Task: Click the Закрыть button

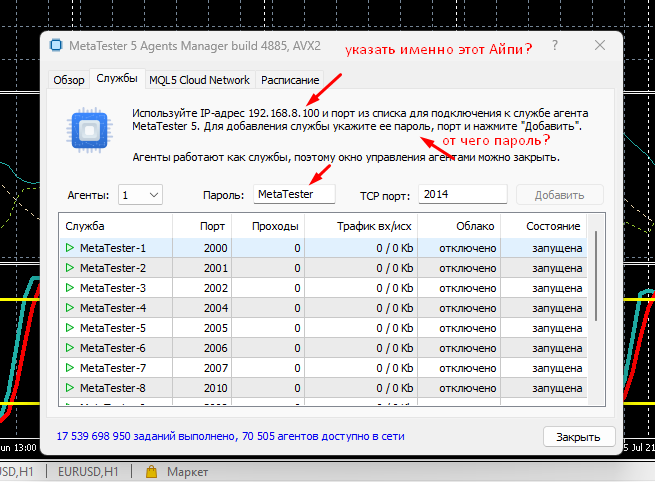Action: 579,437
